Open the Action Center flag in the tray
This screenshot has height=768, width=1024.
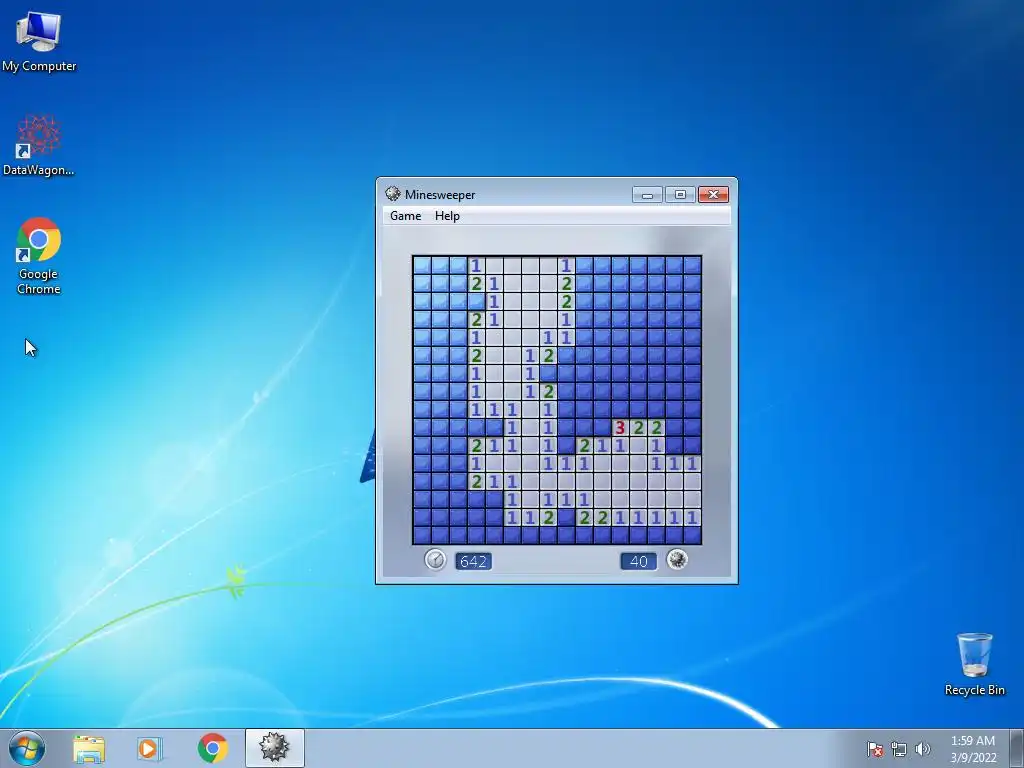(875, 749)
